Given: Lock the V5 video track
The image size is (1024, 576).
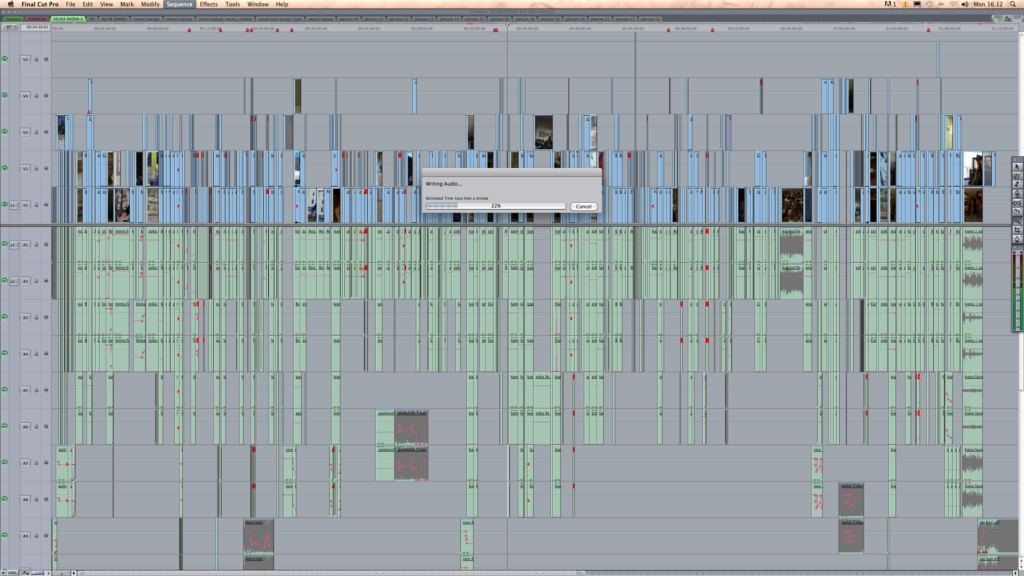Looking at the screenshot, I should pyautogui.click(x=36, y=60).
